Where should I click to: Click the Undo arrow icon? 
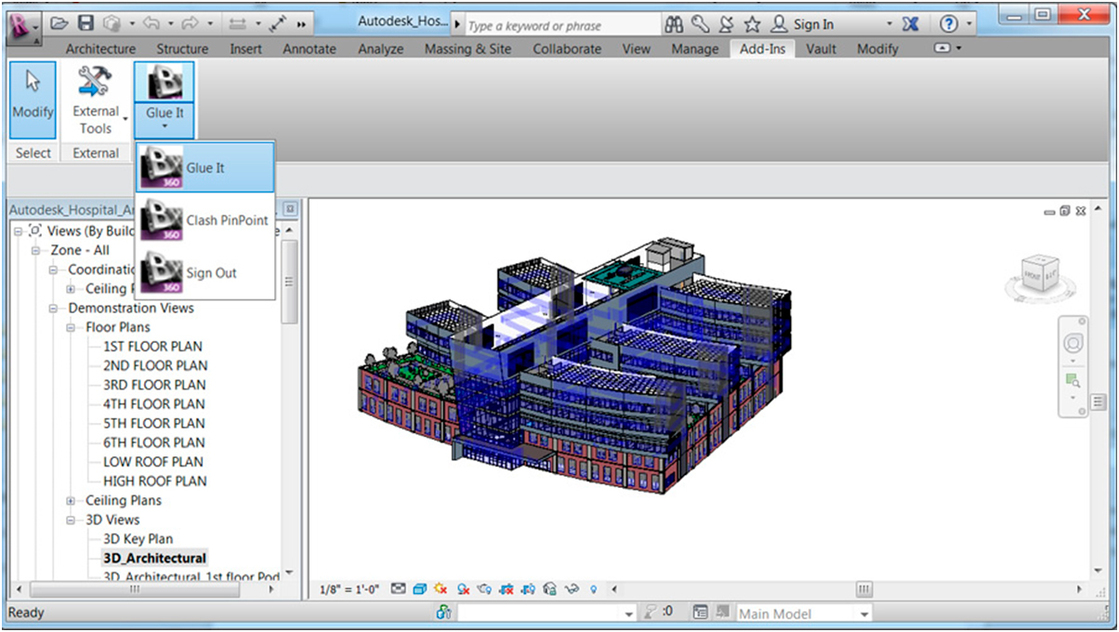[x=152, y=23]
